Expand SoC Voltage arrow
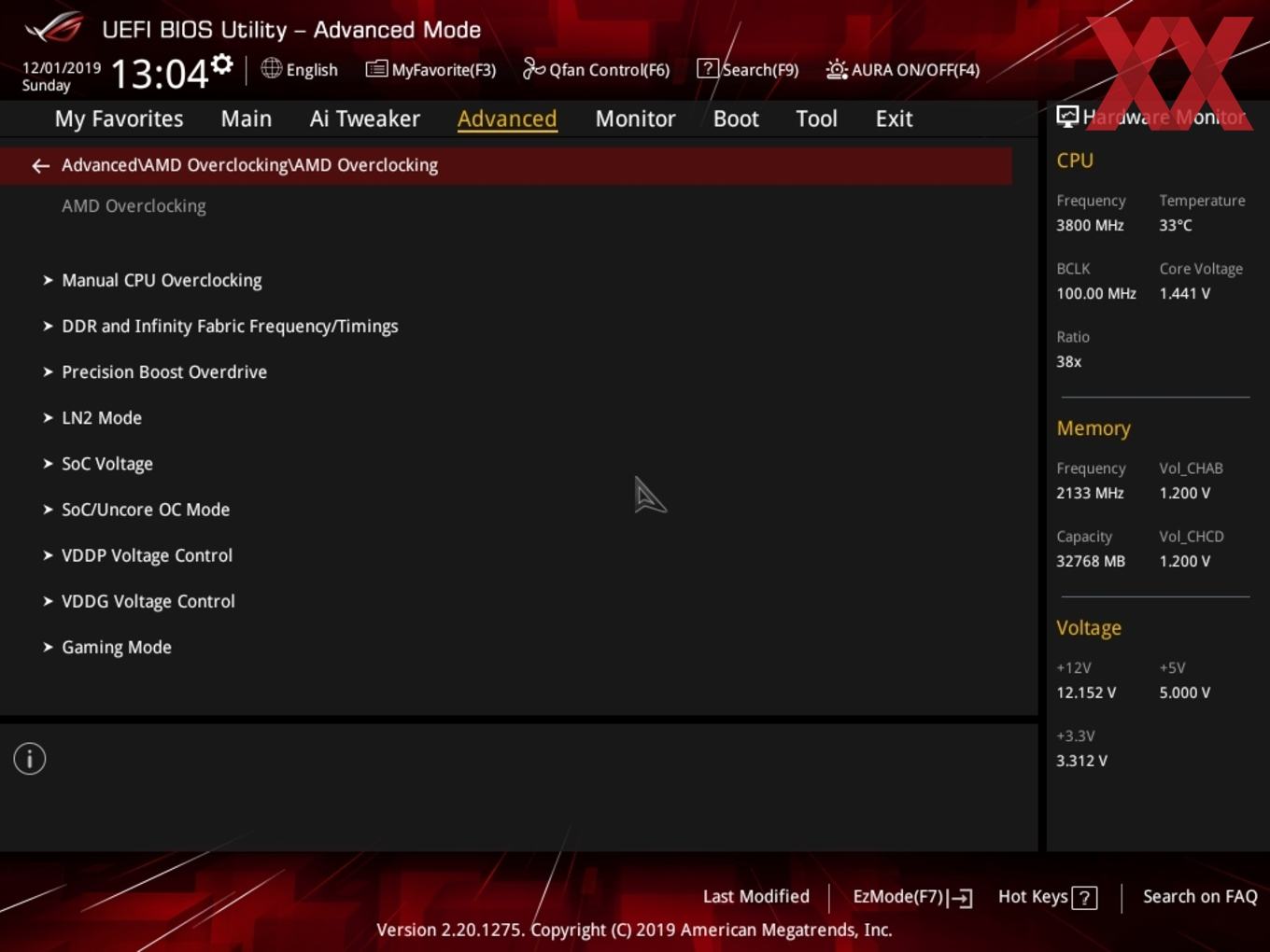Viewport: 1270px width, 952px height. (x=48, y=463)
